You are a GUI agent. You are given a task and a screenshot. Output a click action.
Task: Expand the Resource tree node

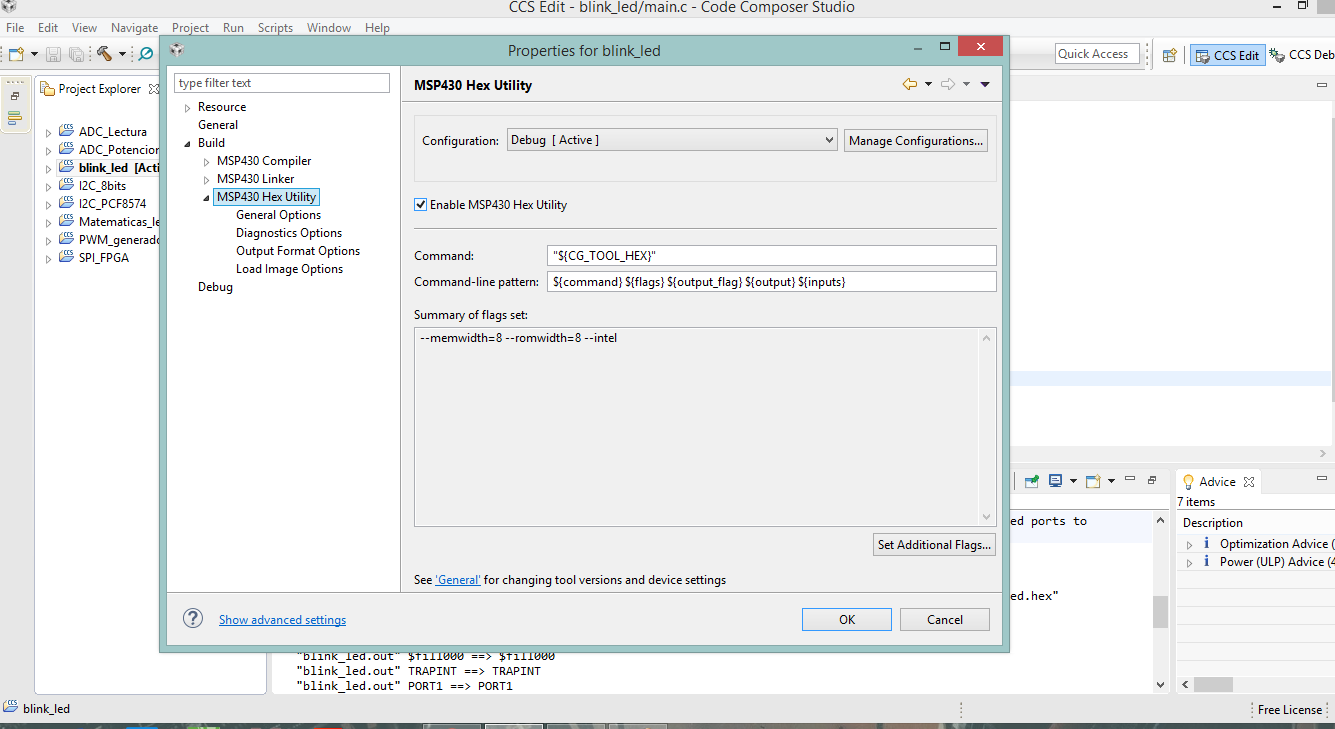pyautogui.click(x=187, y=108)
